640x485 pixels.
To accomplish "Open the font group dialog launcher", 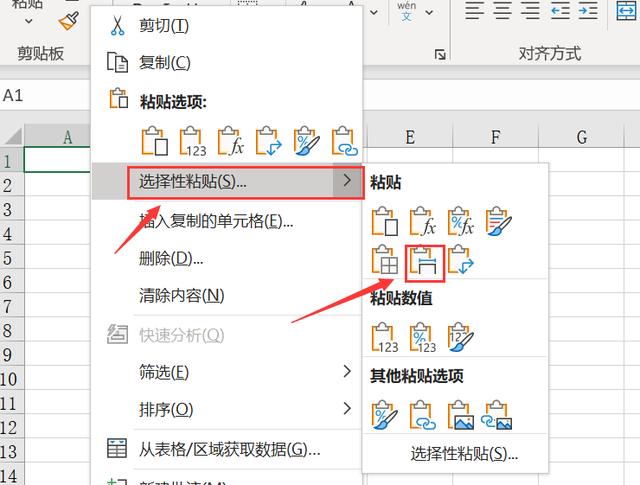I will tap(440, 54).
